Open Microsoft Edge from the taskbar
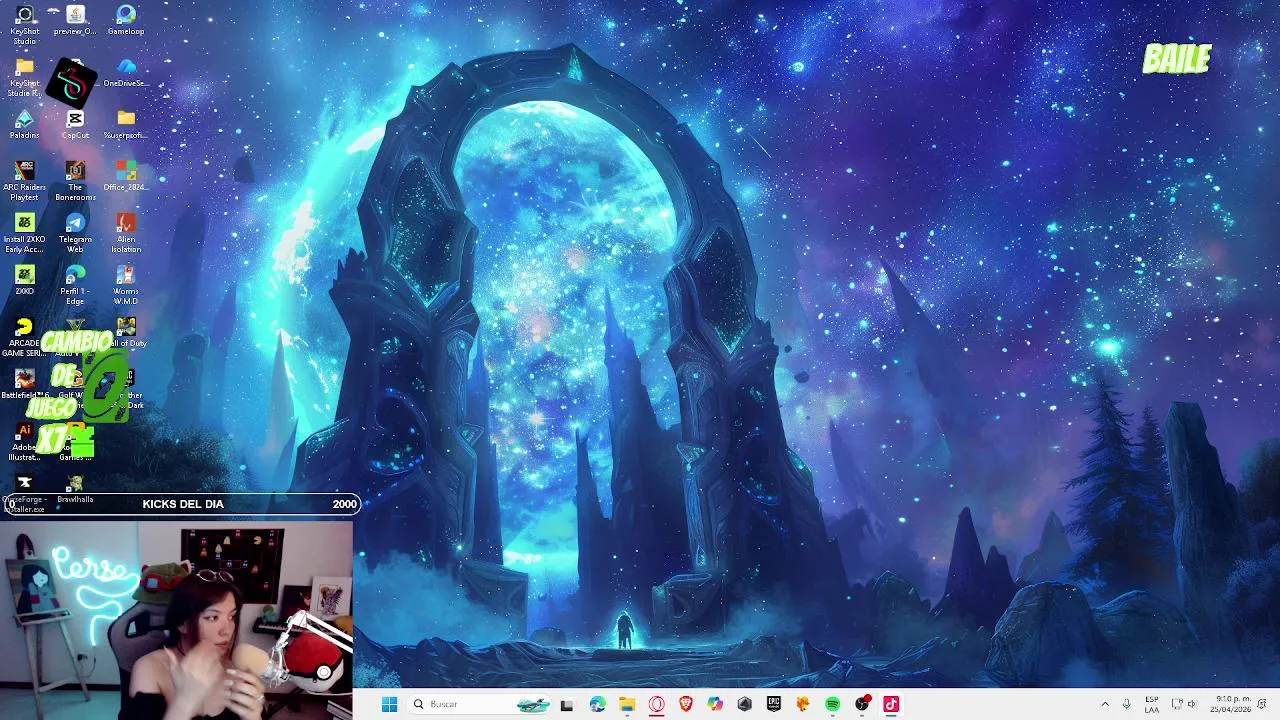The height and width of the screenshot is (720, 1280). pyautogui.click(x=597, y=704)
